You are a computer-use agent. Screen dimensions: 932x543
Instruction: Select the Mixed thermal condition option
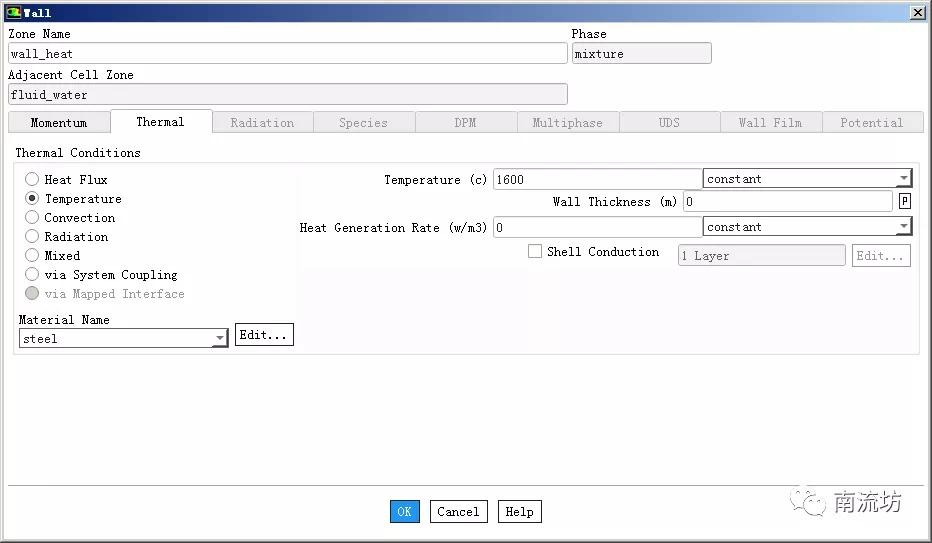point(32,255)
